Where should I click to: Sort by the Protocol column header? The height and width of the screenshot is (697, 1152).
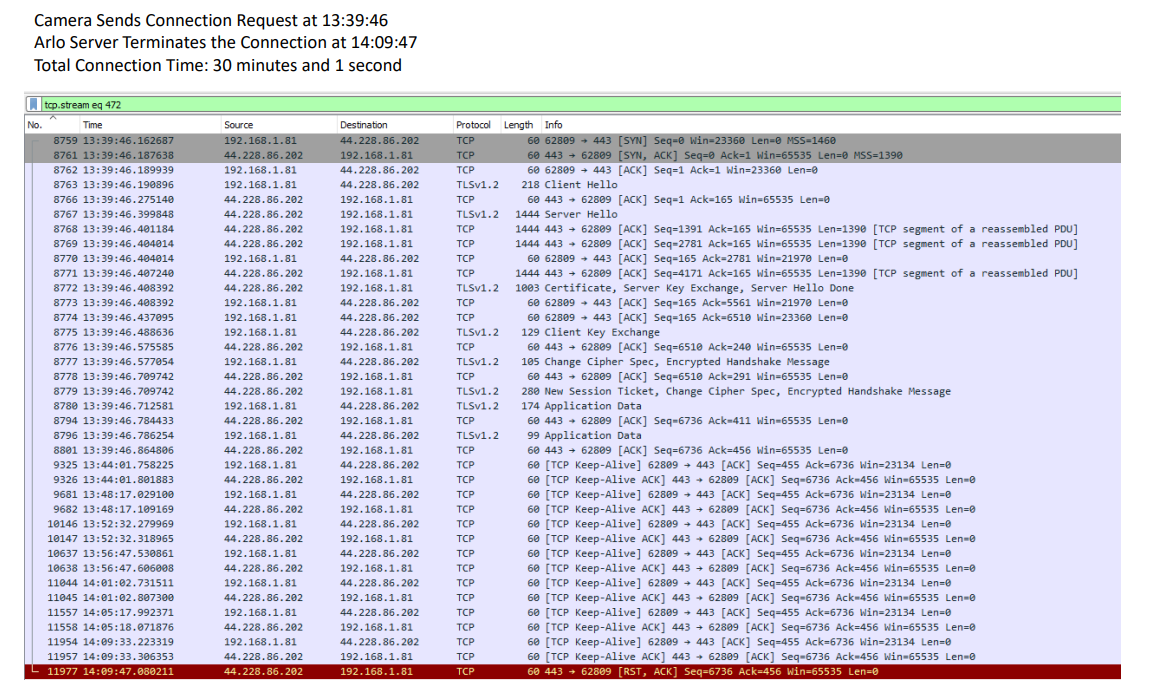click(x=473, y=125)
